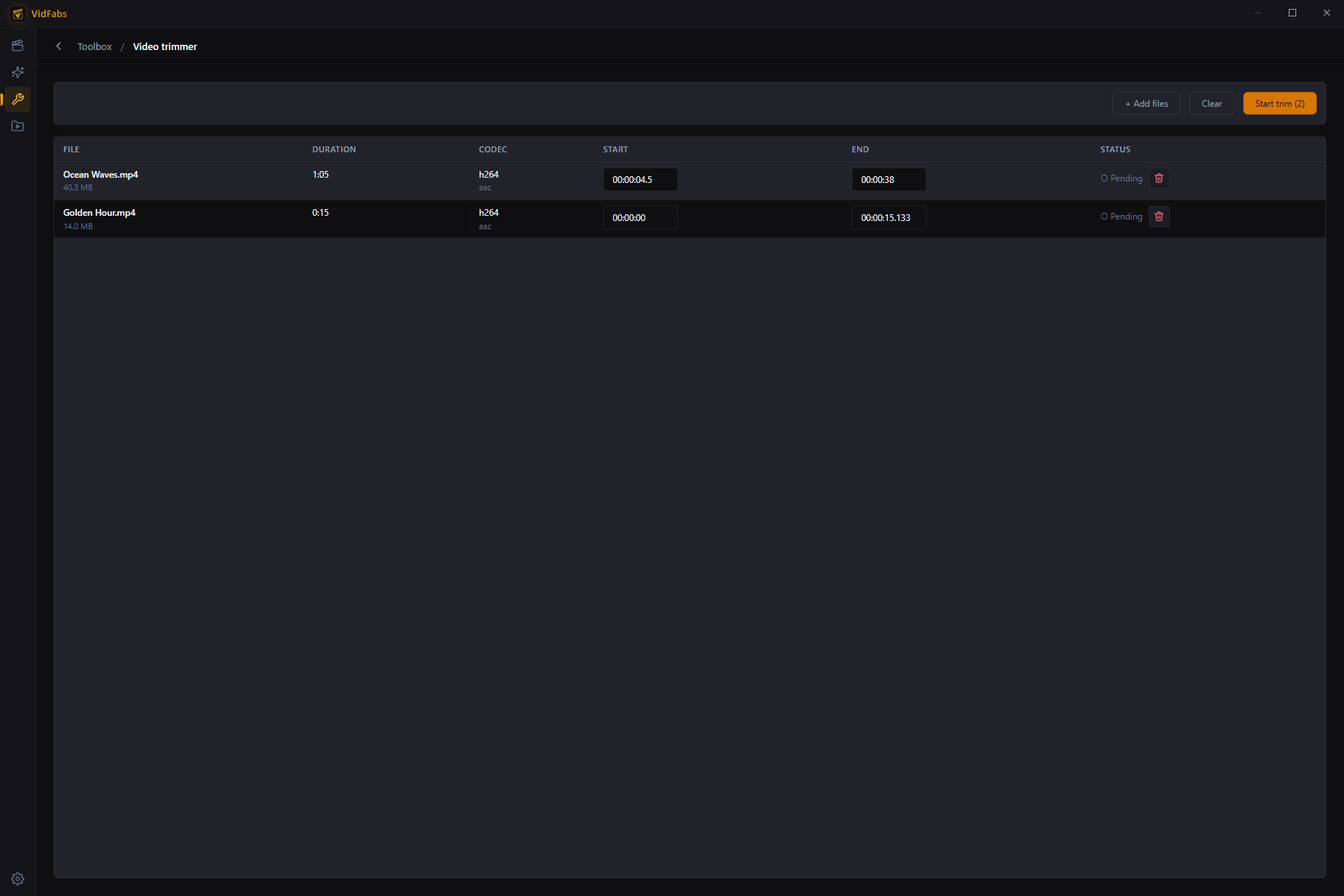This screenshot has width=1344, height=896.
Task: Click the CODEC column header
Action: (x=493, y=149)
